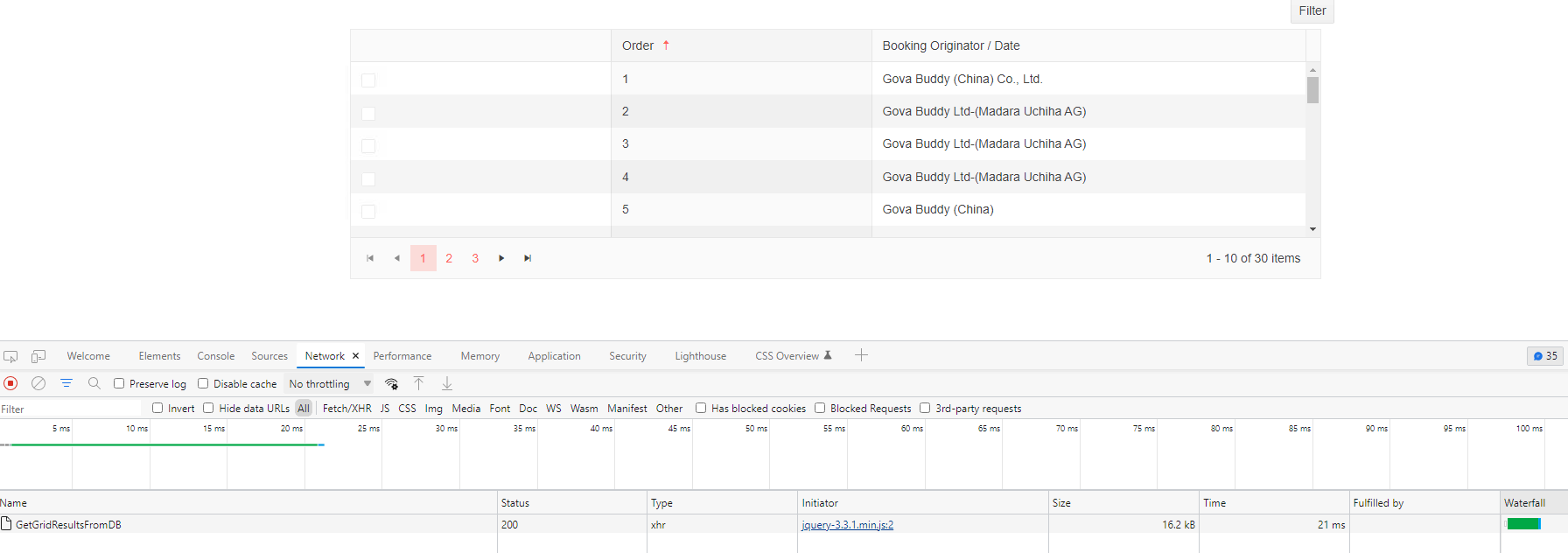Screen dimensions: 1568x553
Task: Open the No throttling dropdown
Action: [x=330, y=383]
